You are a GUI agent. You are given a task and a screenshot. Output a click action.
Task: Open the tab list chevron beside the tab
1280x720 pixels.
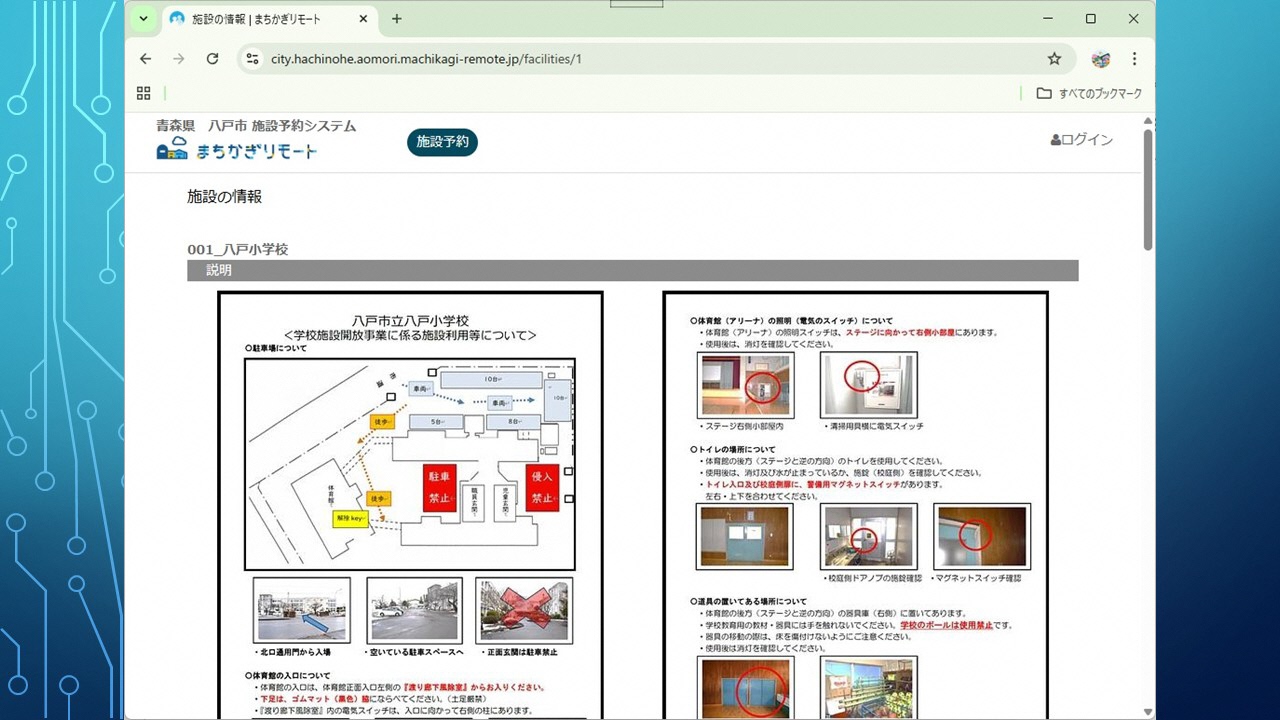[x=142, y=18]
